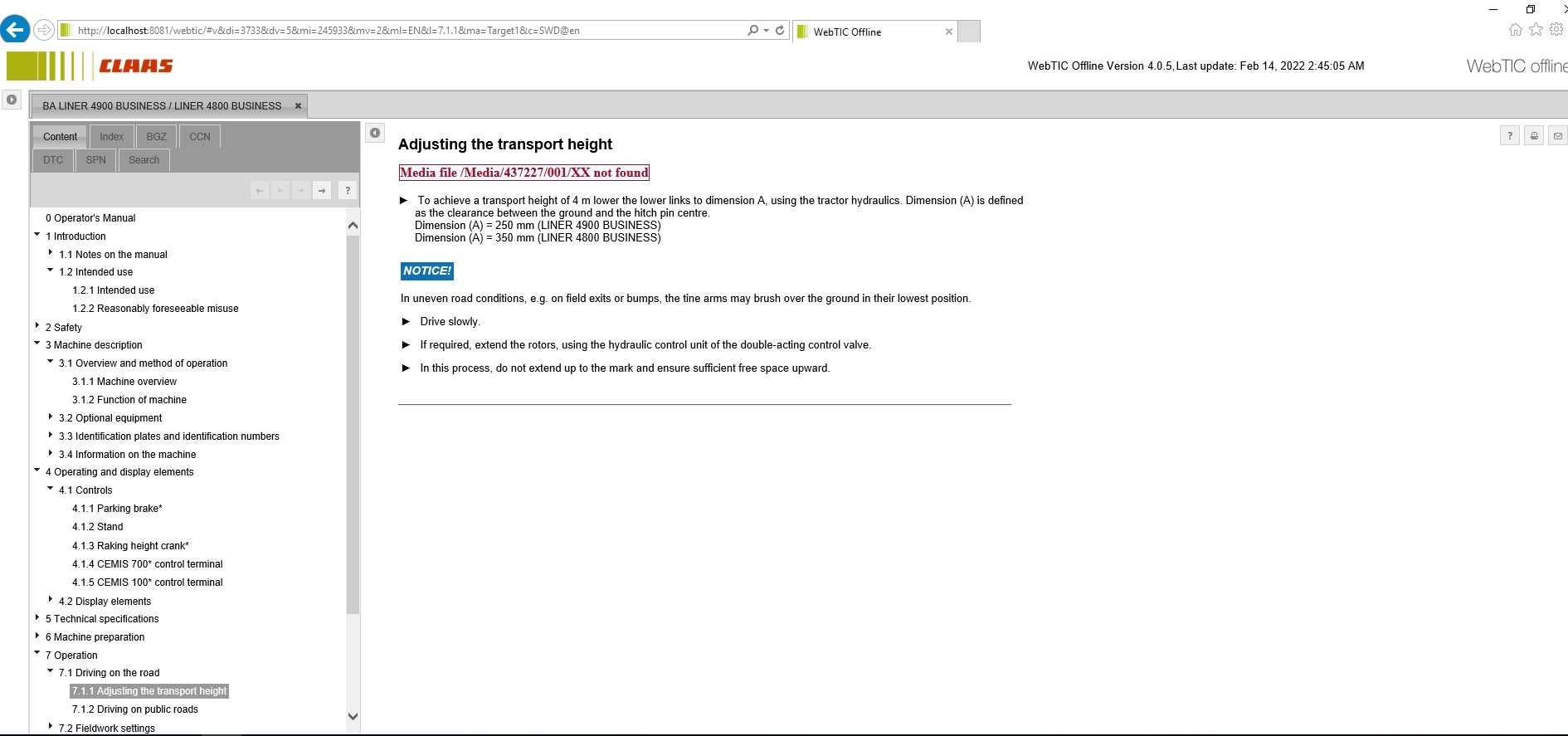Go back with the browser back arrow
This screenshot has width=1568, height=736.
click(14, 31)
